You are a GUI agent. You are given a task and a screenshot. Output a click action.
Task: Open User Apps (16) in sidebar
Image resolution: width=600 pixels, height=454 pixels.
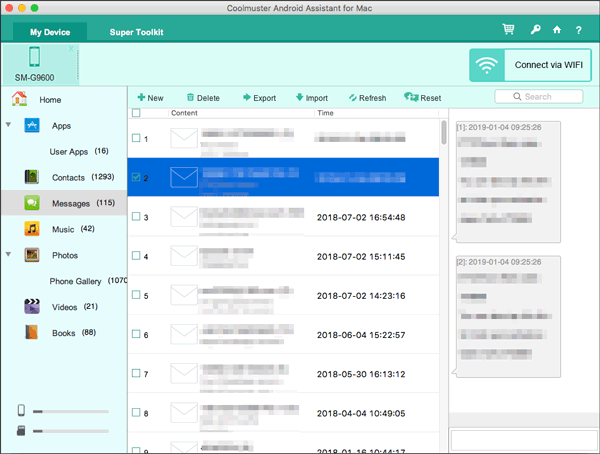(79, 152)
